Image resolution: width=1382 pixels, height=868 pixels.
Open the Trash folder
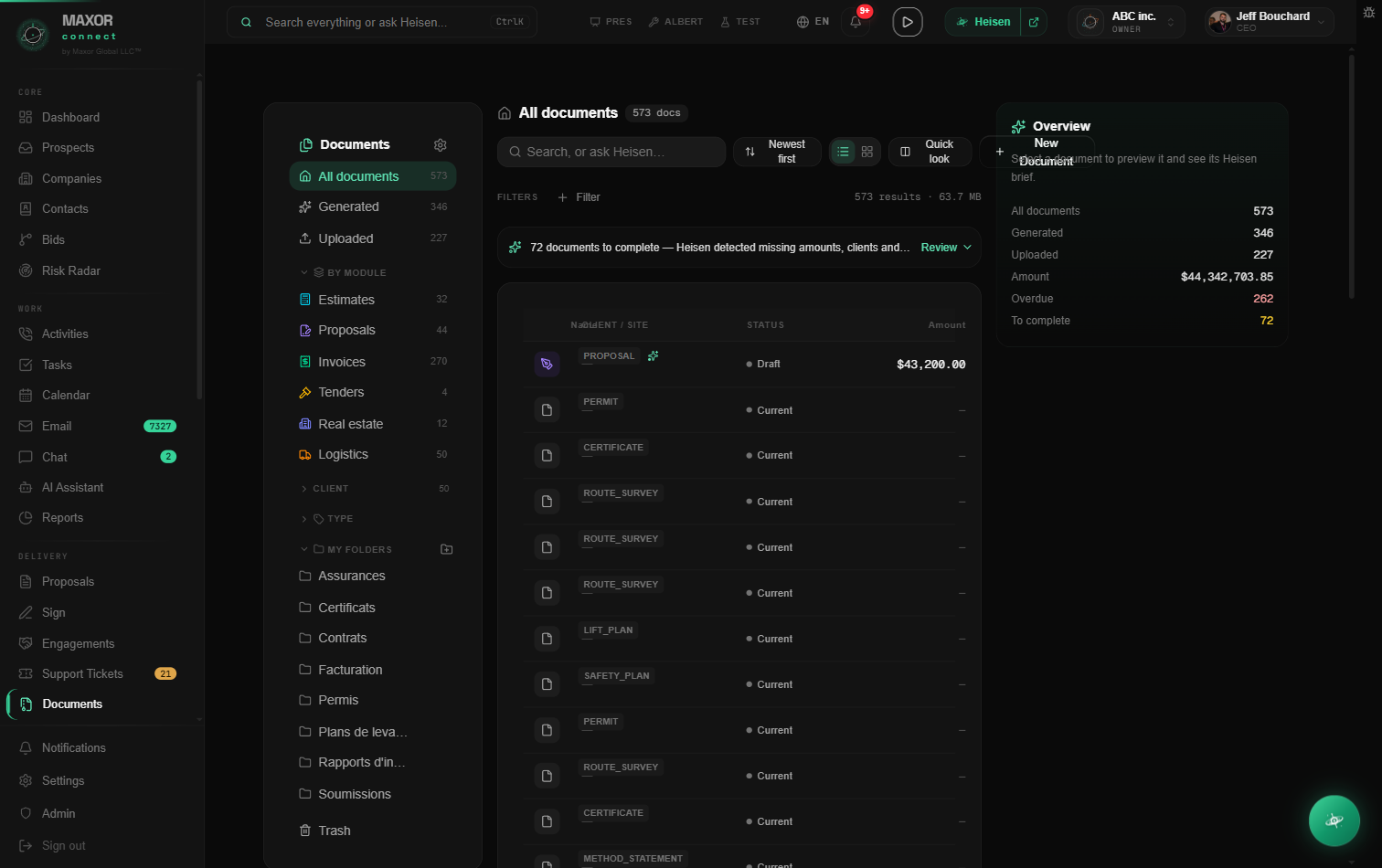[373, 831]
